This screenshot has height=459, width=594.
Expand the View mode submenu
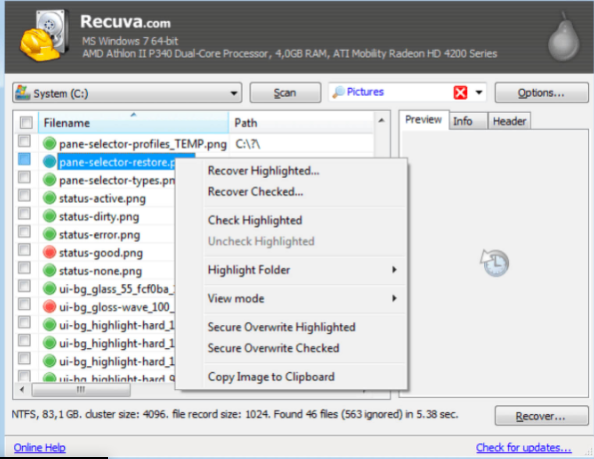pos(394,298)
